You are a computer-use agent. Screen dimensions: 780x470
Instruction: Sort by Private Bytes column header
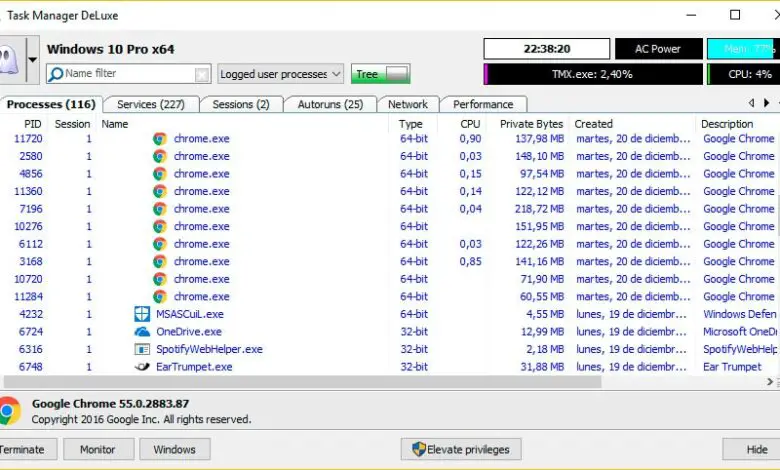[531, 124]
